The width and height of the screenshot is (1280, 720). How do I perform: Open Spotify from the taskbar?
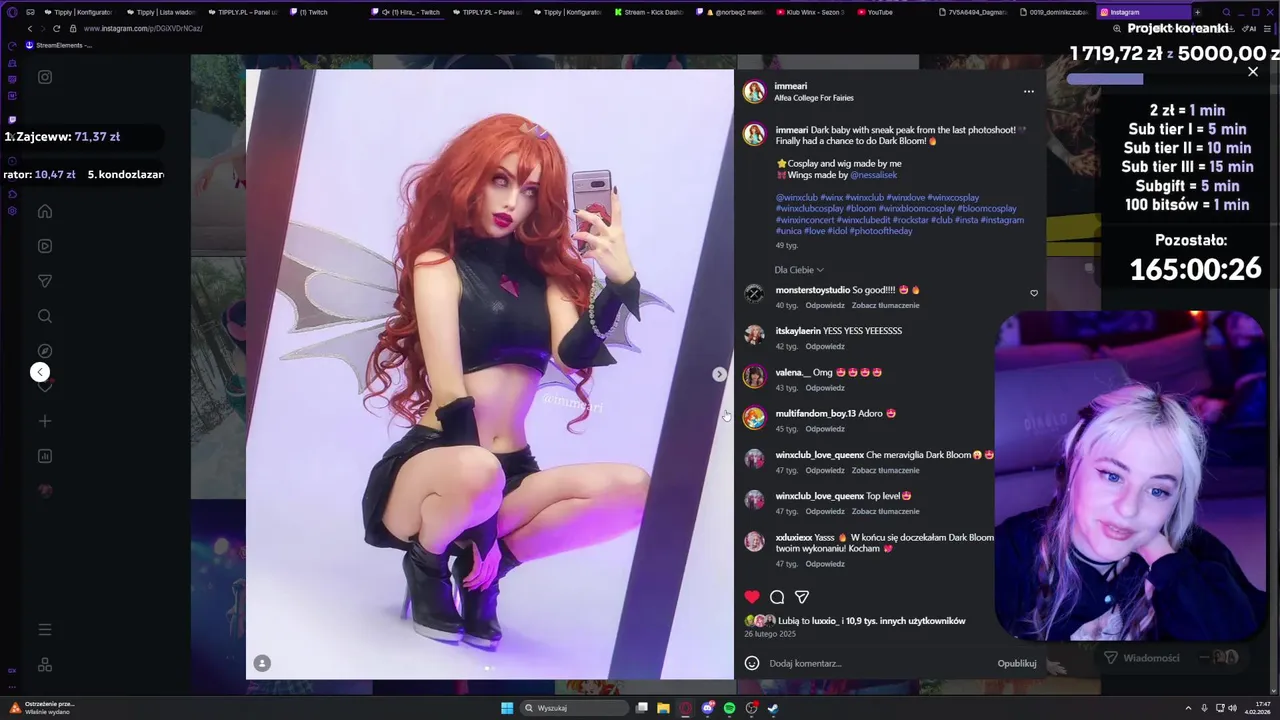729,708
